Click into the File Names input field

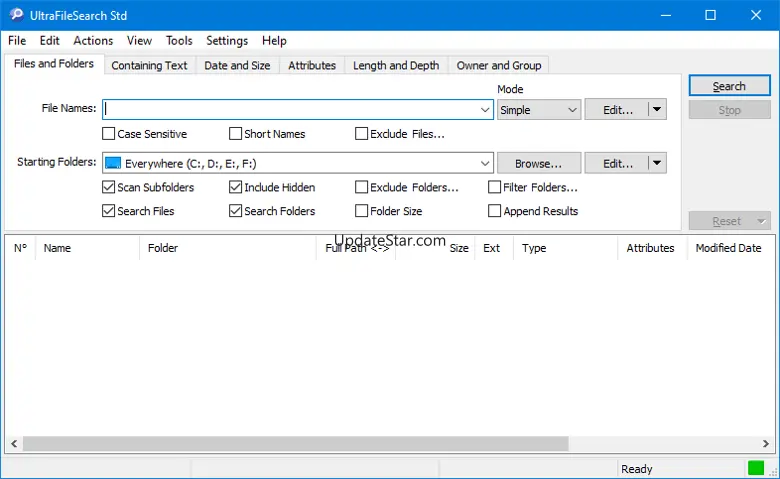[291, 109]
